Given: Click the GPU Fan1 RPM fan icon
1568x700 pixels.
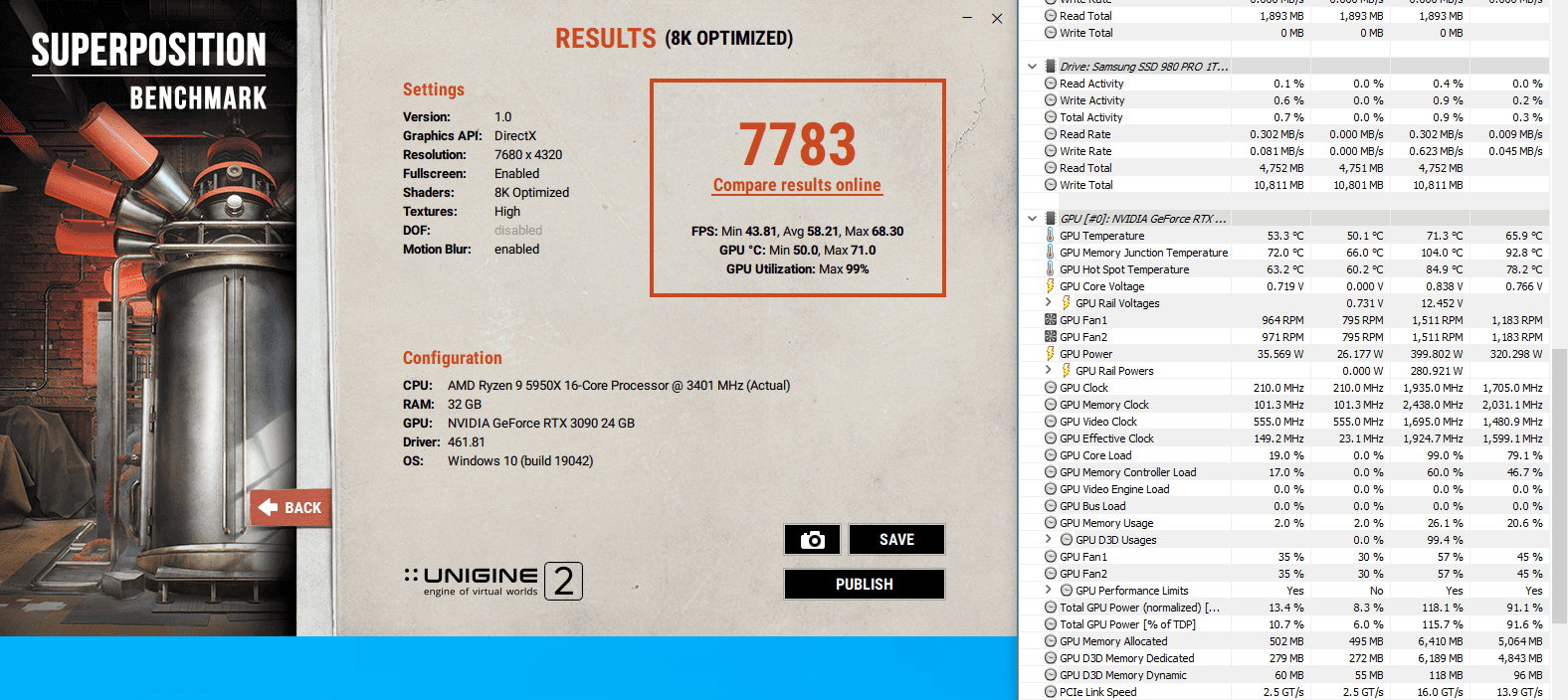Looking at the screenshot, I should (1051, 320).
